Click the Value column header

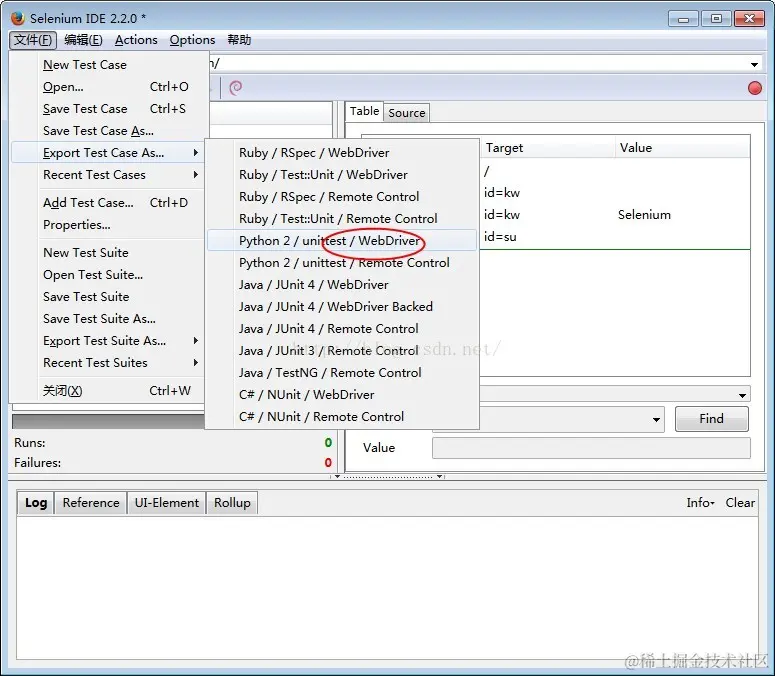[683, 148]
